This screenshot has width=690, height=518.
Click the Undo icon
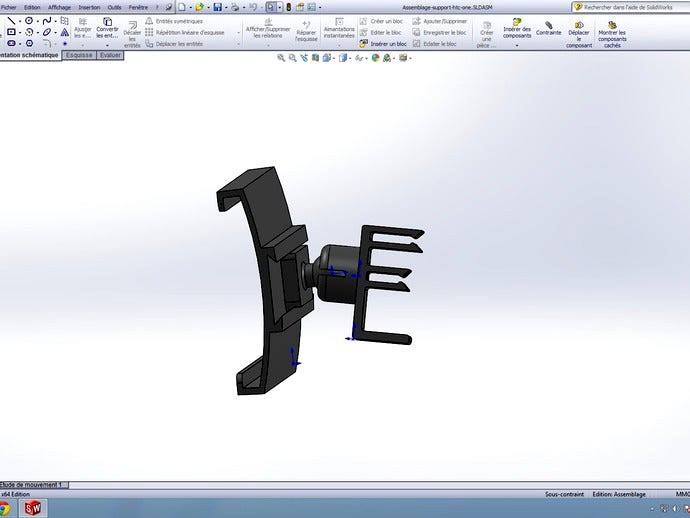click(x=253, y=7)
